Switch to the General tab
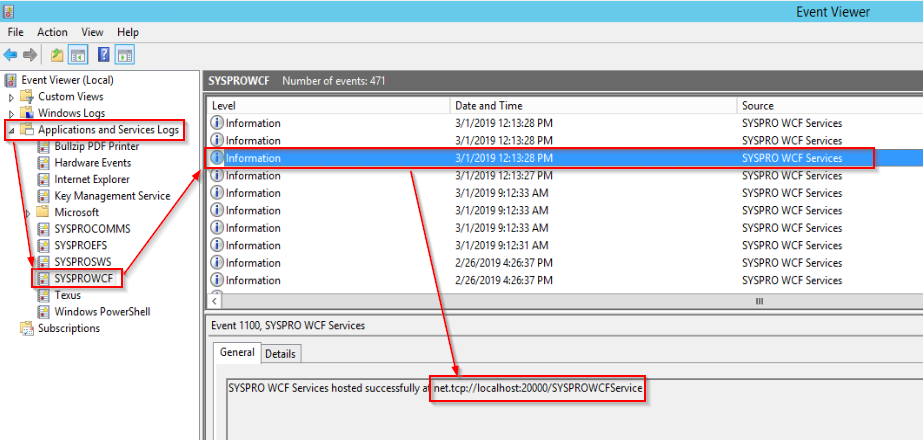The image size is (923, 440). (237, 352)
